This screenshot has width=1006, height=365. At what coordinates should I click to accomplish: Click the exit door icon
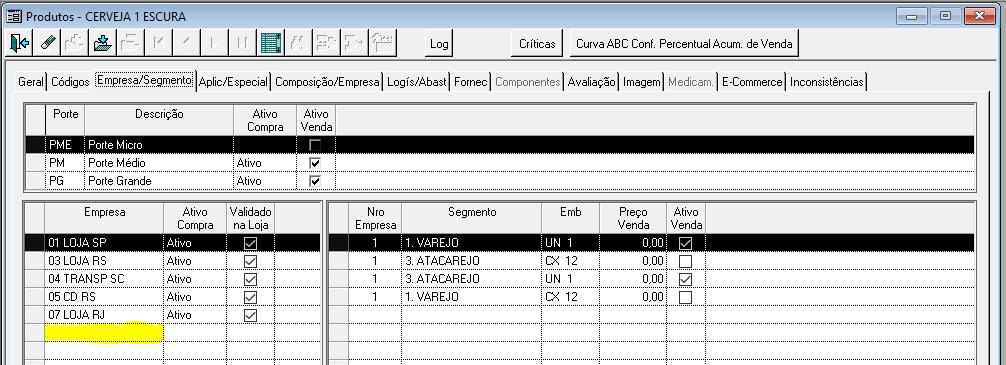point(20,44)
